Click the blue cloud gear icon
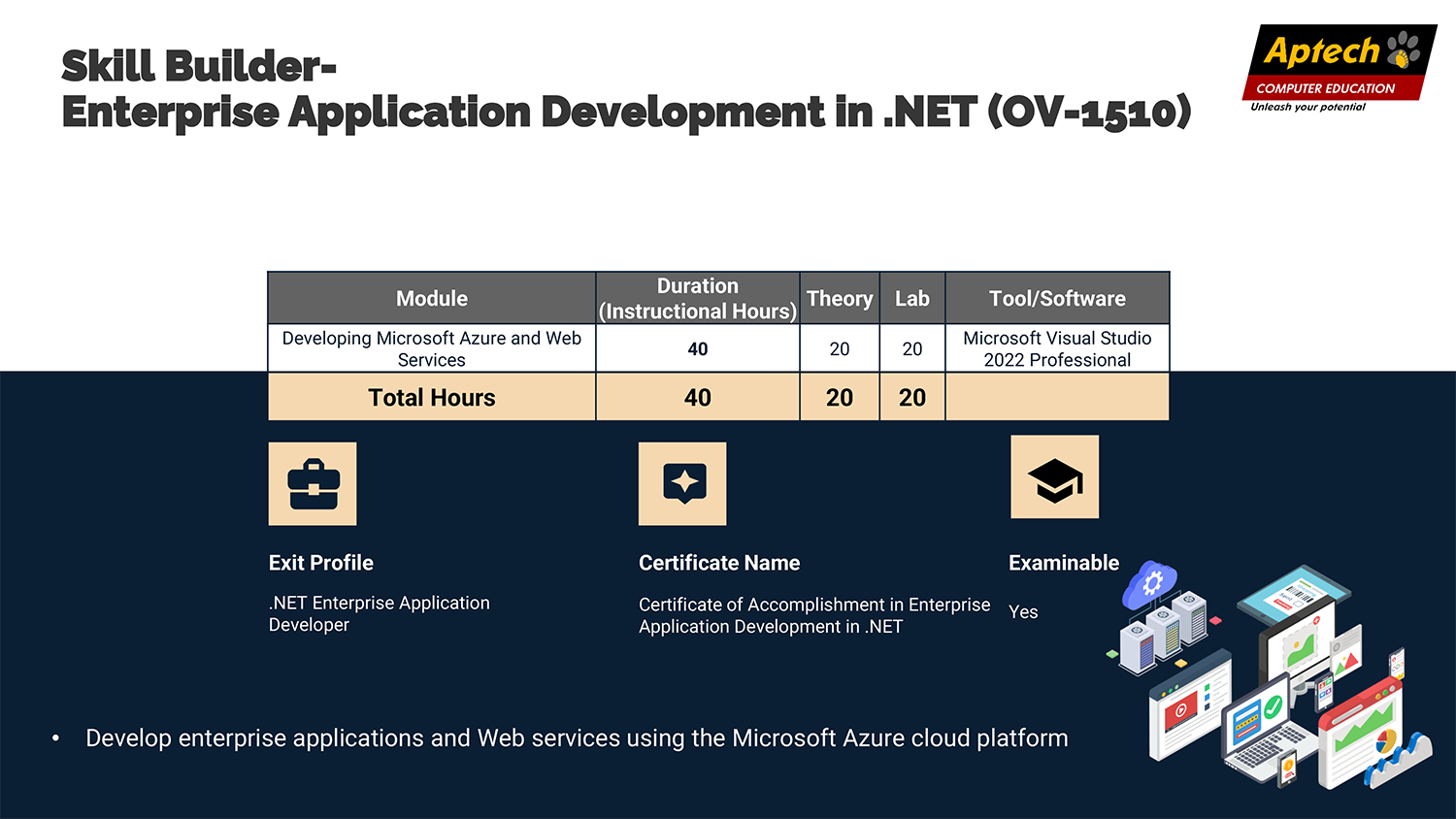This screenshot has height=819, width=1456. tap(1150, 584)
